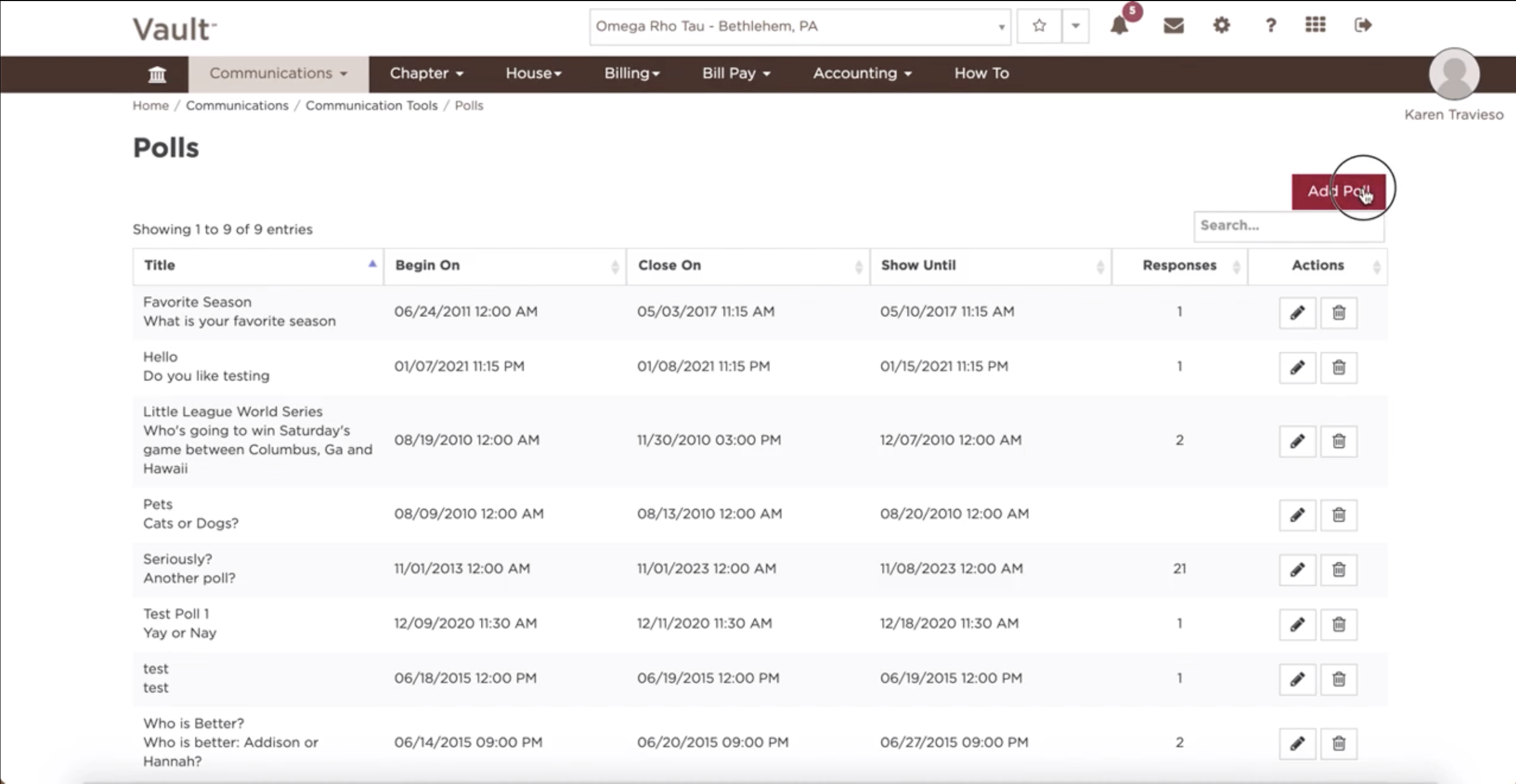
Task: Click the home institution icon in navbar
Action: pyautogui.click(x=157, y=74)
